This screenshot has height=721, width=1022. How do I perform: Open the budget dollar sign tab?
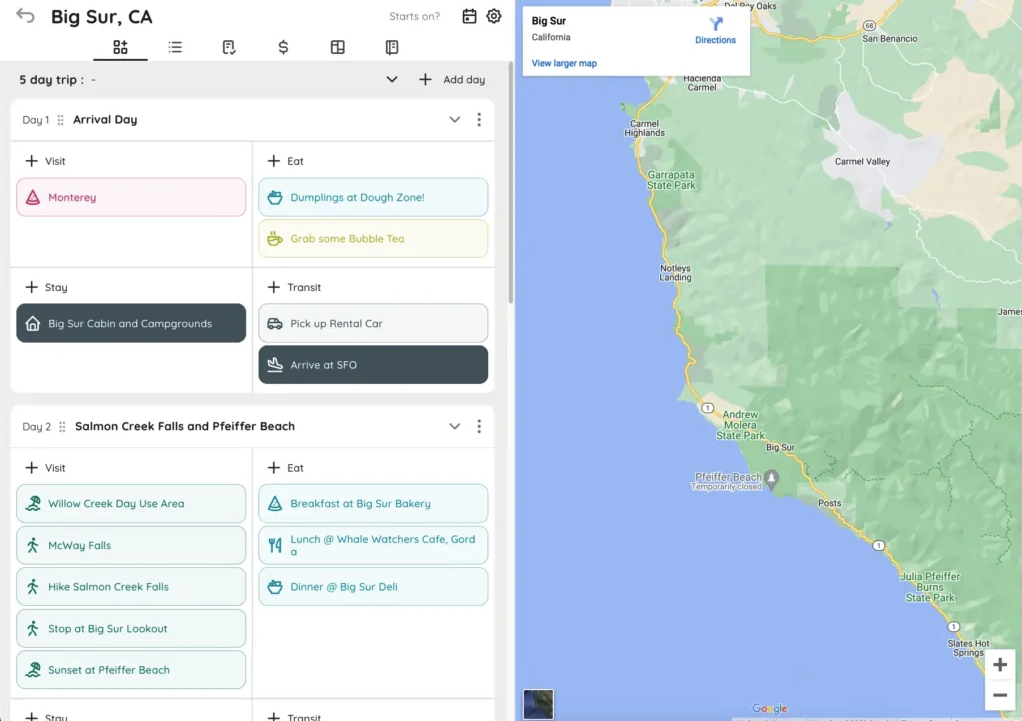click(283, 47)
